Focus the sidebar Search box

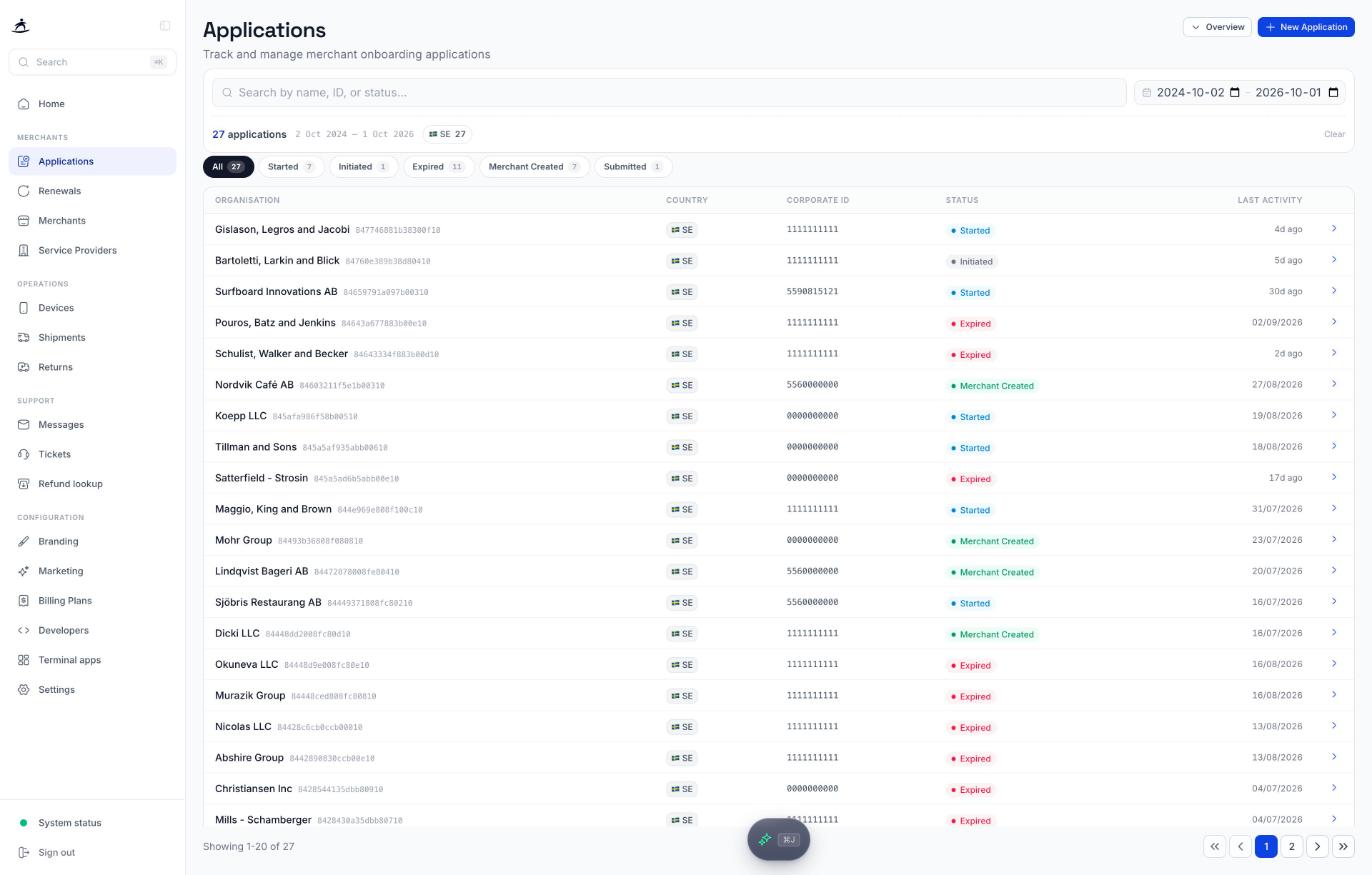[x=92, y=62]
